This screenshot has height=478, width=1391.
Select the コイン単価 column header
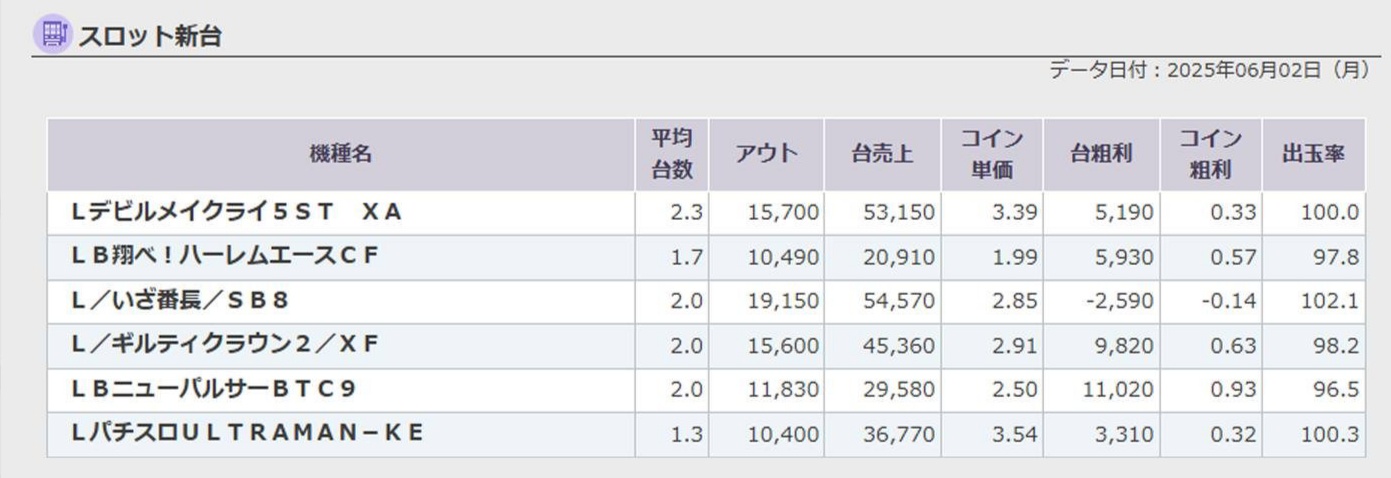(x=992, y=154)
